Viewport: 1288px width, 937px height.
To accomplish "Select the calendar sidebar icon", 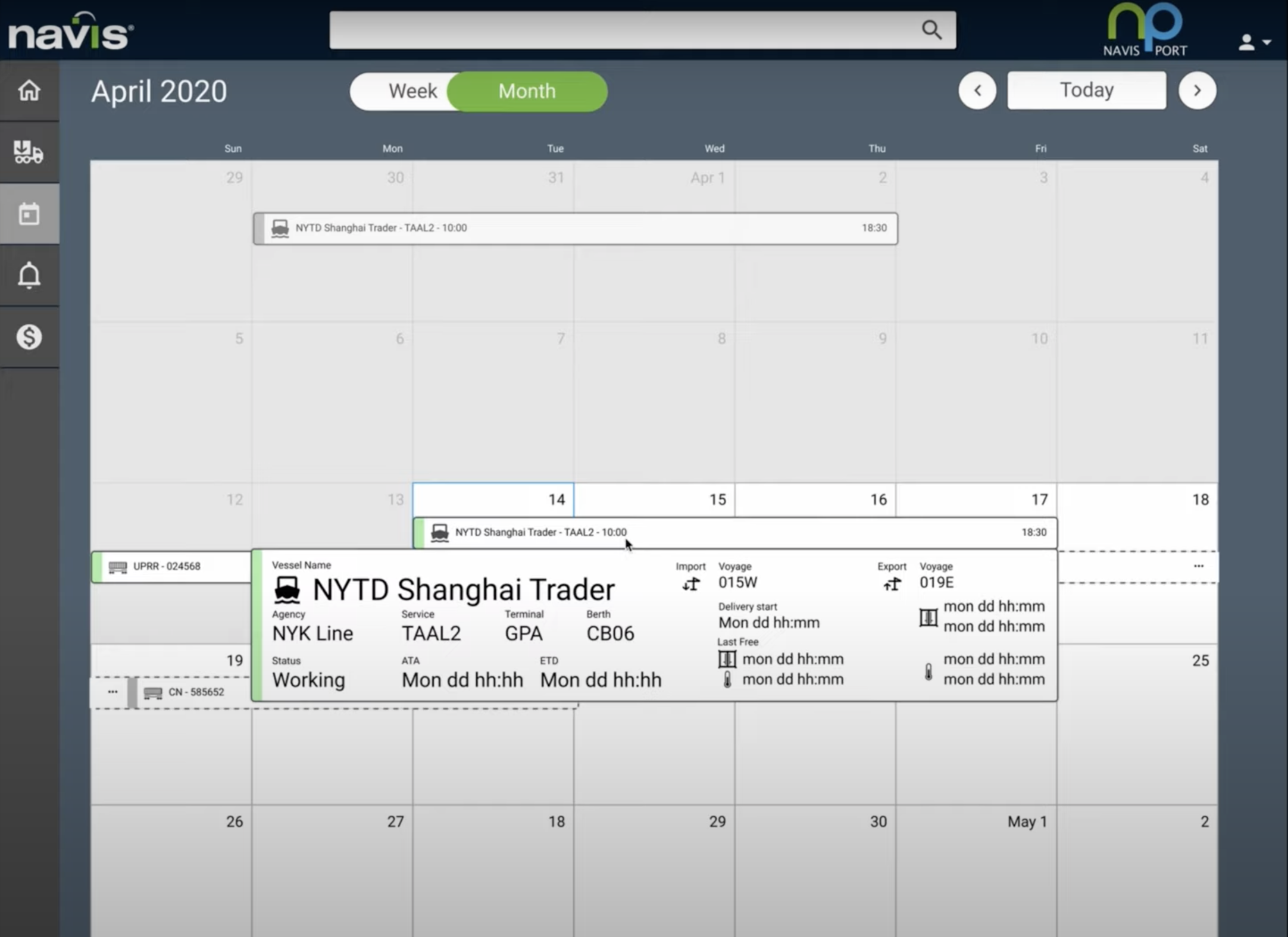I will [x=29, y=214].
